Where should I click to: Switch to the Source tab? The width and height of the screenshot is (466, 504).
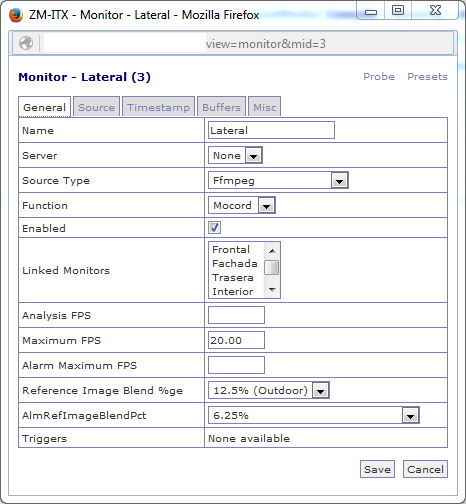coord(96,107)
